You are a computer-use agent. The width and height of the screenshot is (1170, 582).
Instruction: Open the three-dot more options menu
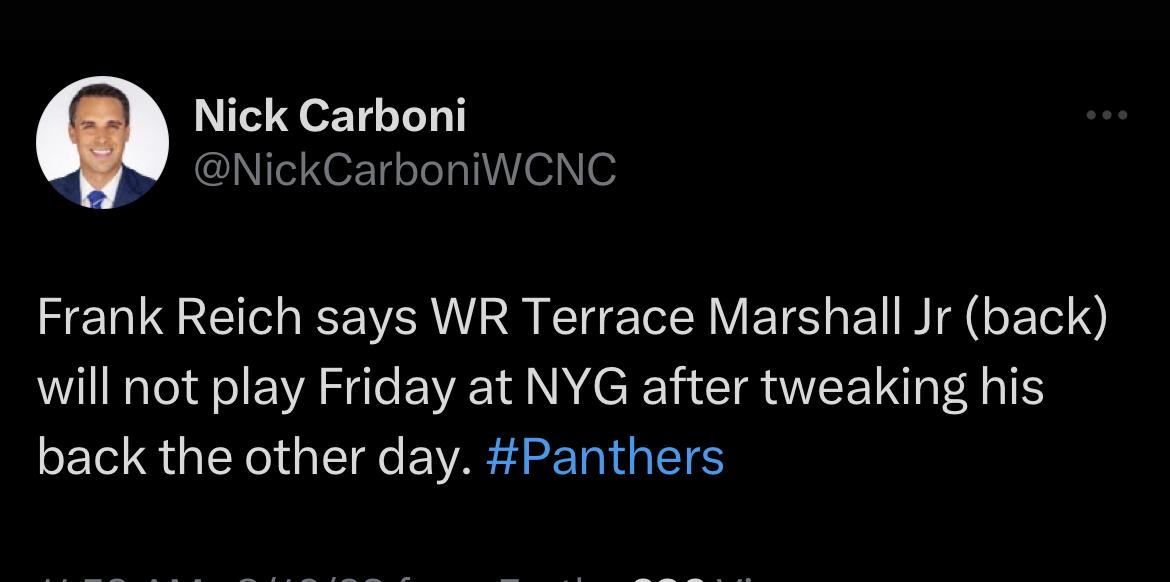[x=1107, y=116]
